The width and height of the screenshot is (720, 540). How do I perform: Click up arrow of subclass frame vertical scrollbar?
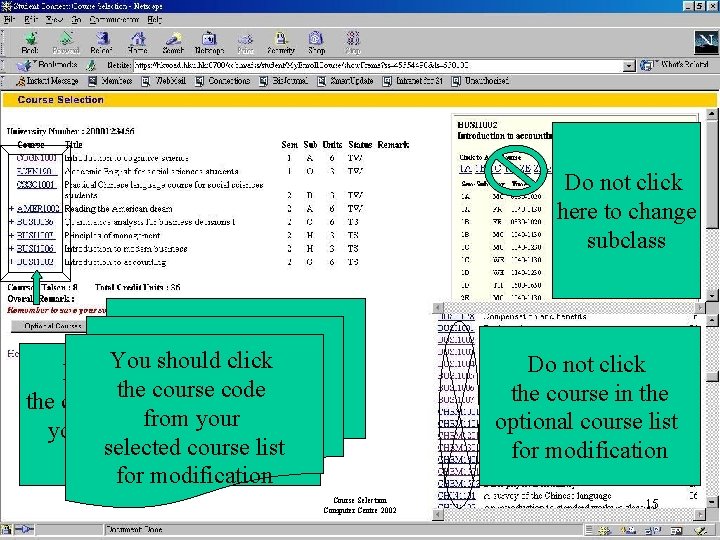coord(712,113)
